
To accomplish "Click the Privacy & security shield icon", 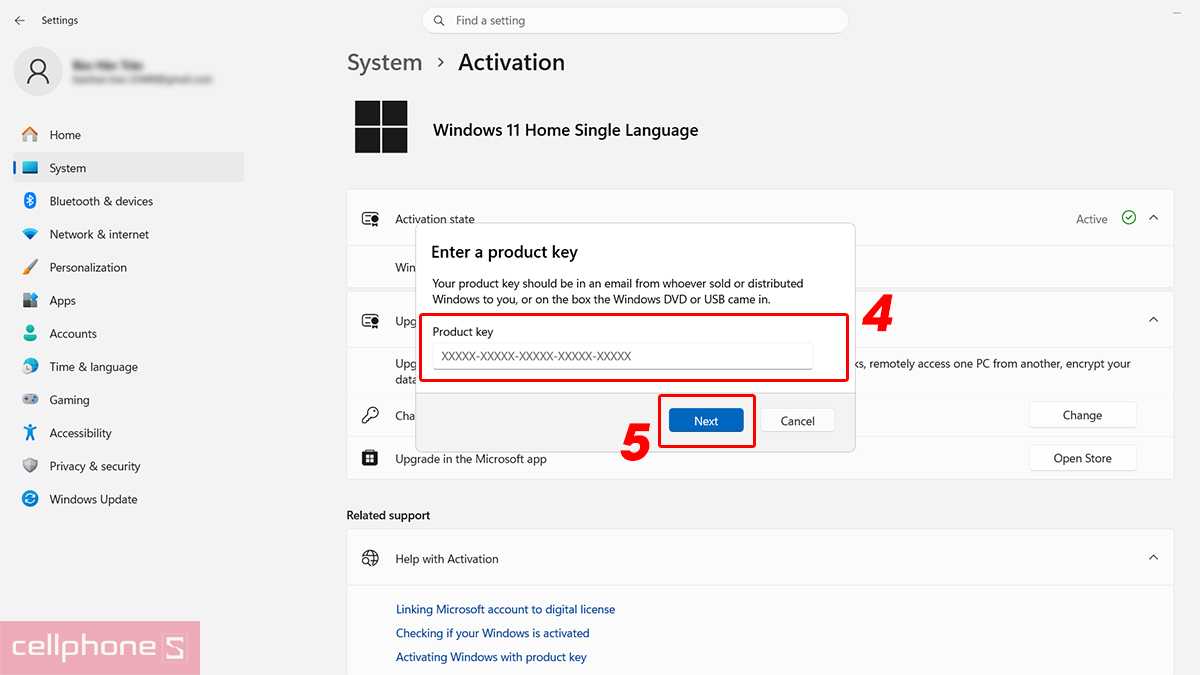I will coord(30,466).
